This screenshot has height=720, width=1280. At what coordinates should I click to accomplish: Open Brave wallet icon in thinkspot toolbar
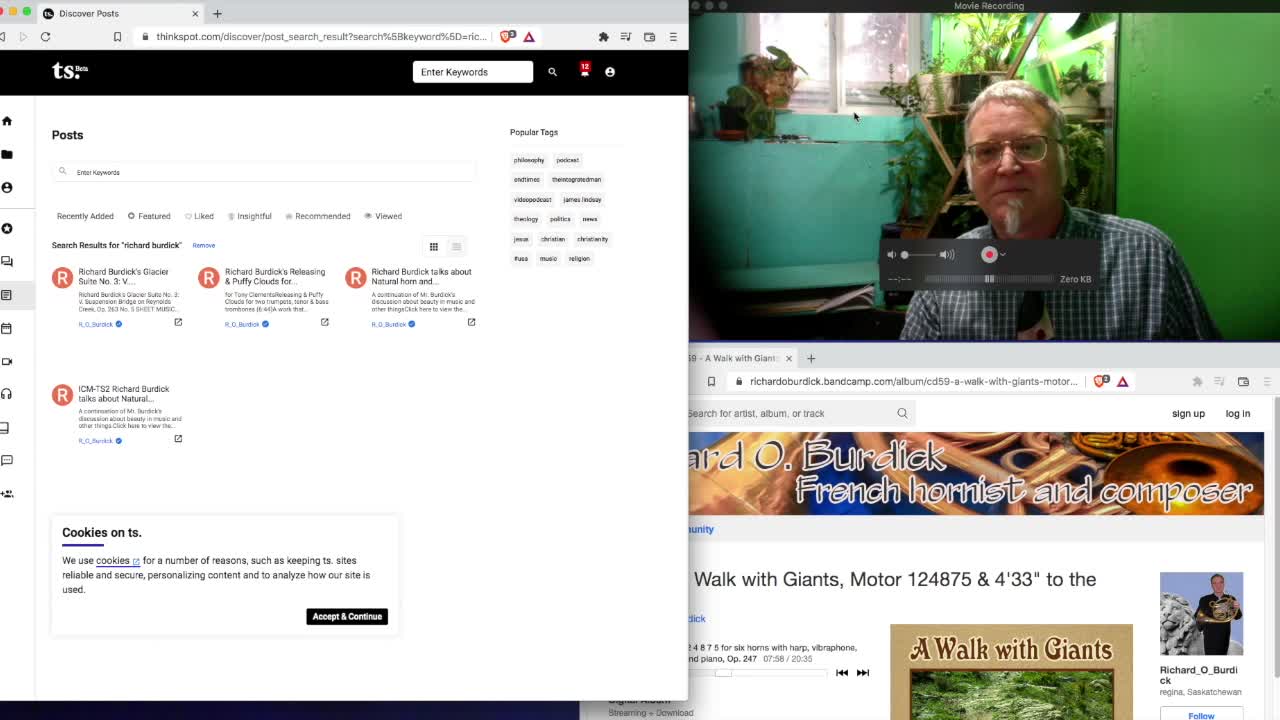click(x=649, y=37)
